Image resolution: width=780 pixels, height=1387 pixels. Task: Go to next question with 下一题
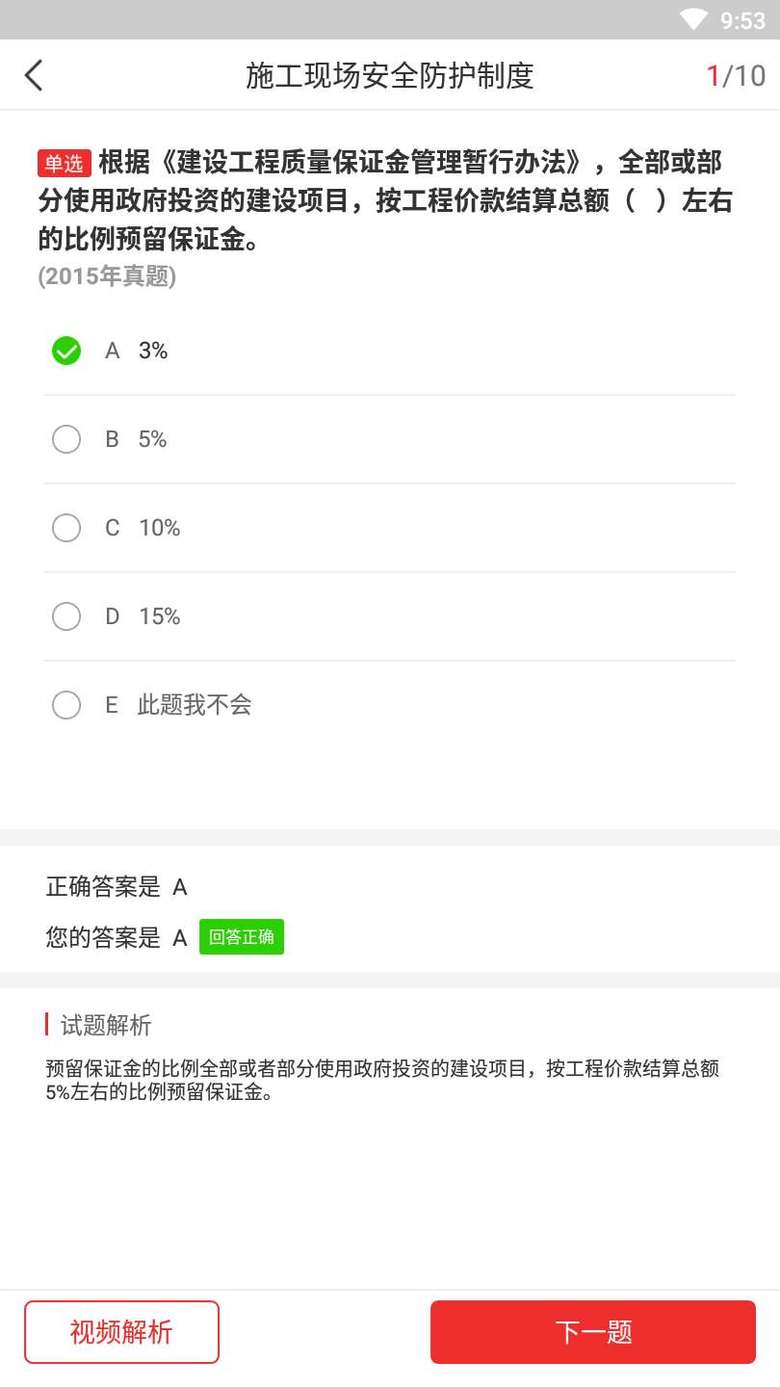[x=593, y=1331]
